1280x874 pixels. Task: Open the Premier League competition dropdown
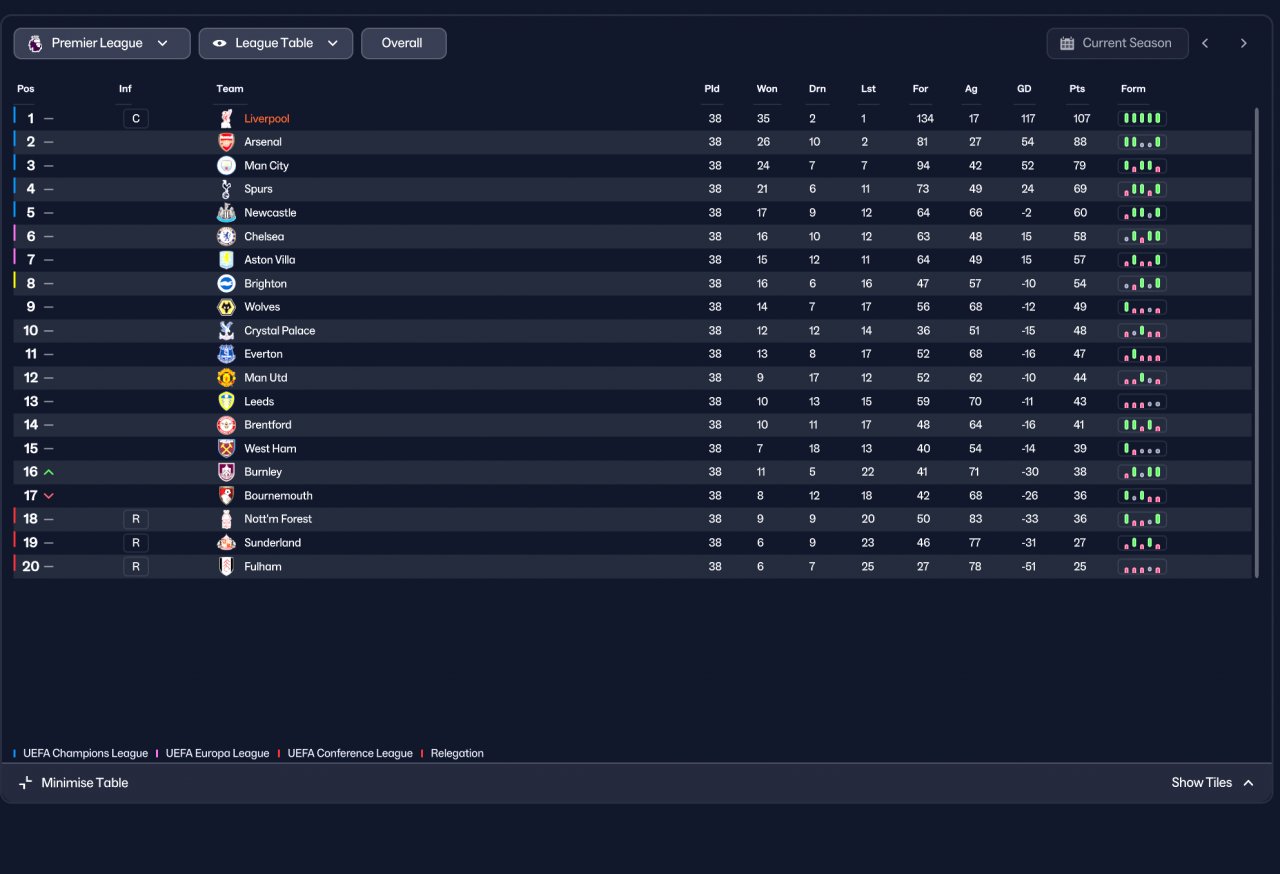[x=102, y=43]
